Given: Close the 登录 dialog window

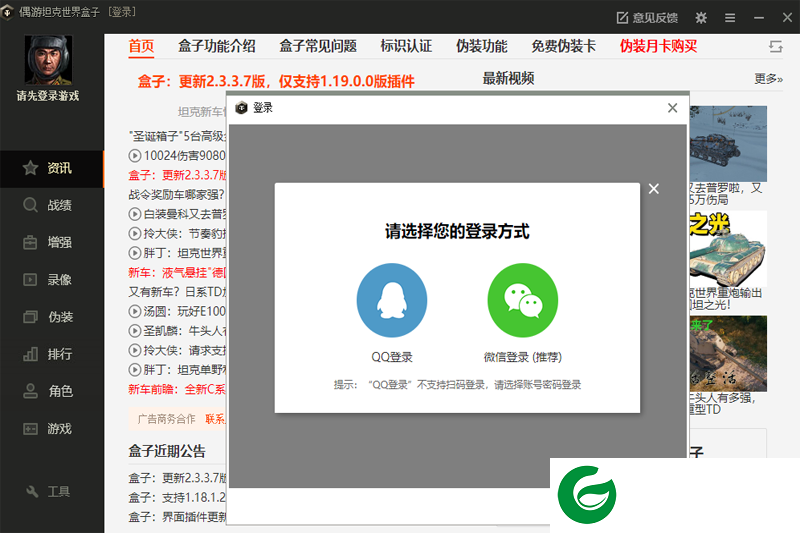Looking at the screenshot, I should (x=672, y=108).
